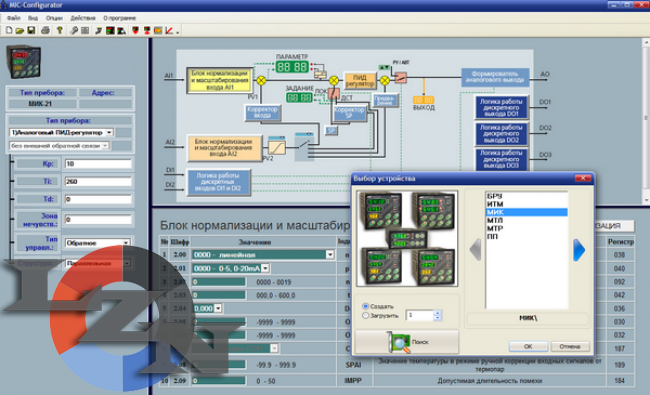Open the 'без внешней обратной связи' dropdown
Image resolution: width=650 pixels, height=395 pixels.
pyautogui.click(x=105, y=146)
